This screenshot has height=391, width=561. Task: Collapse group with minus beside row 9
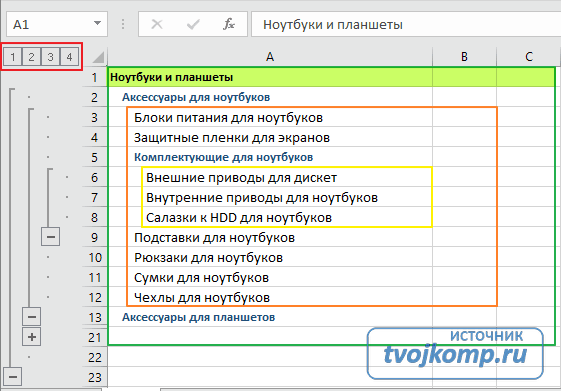(x=50, y=236)
